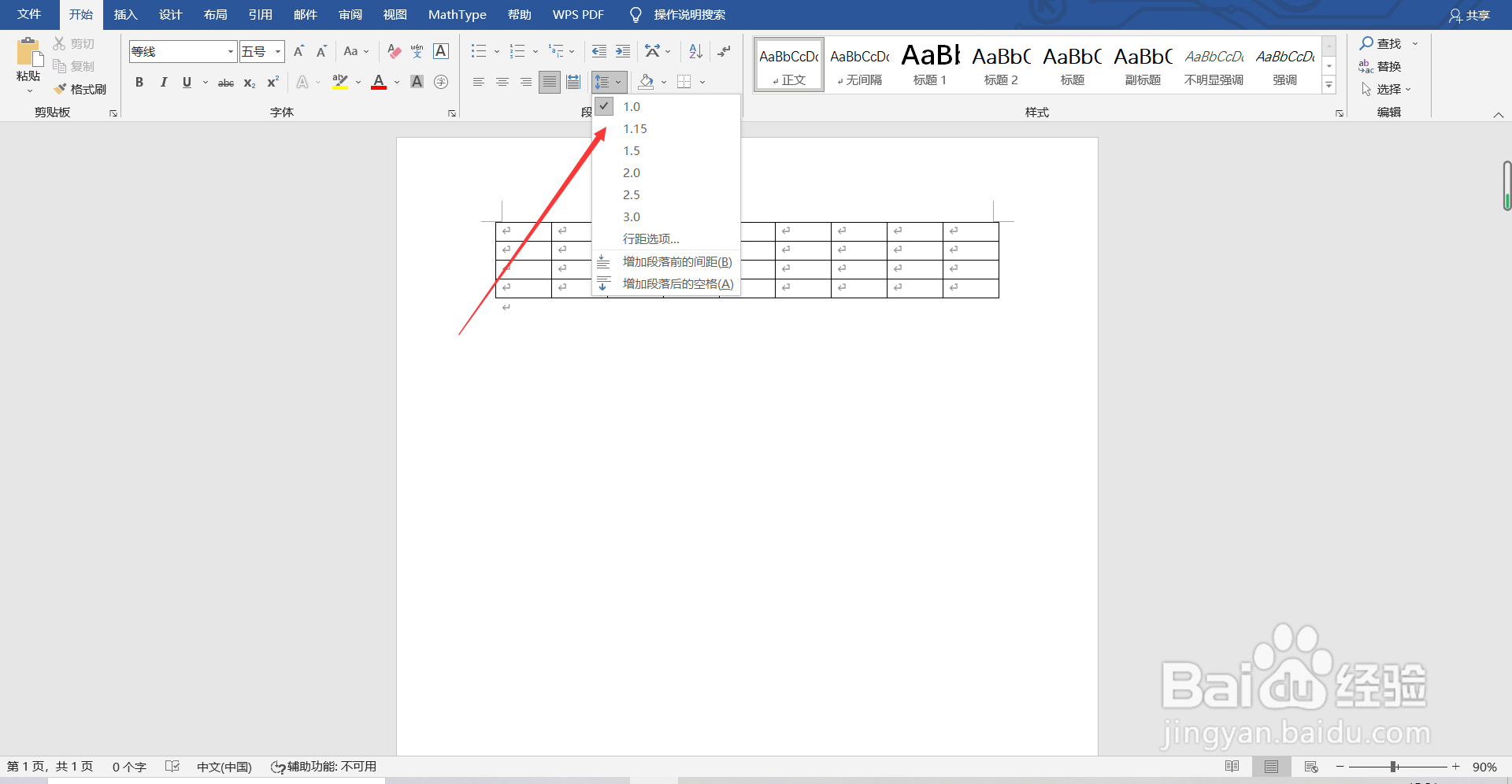Screen dimensions: 1512x784
Task: Align text right
Action: click(x=526, y=82)
